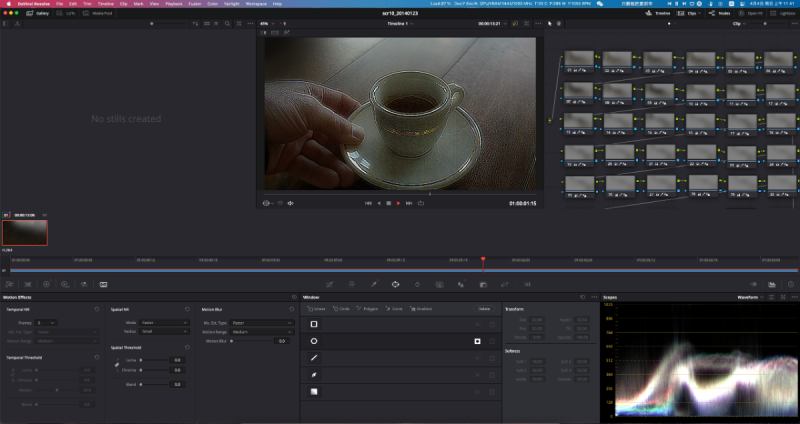Add a Linear window preset button

point(317,309)
